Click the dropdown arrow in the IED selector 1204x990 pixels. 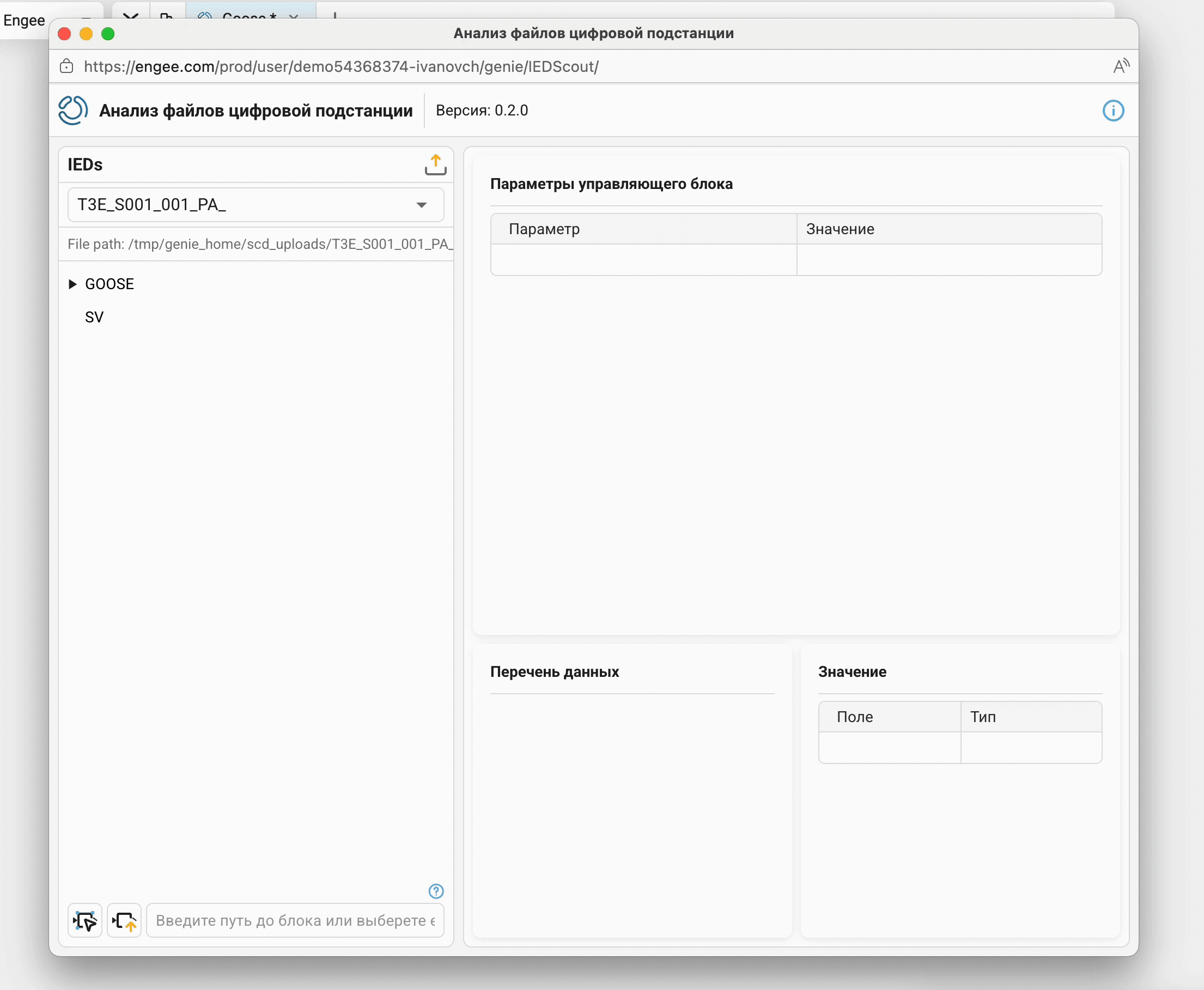pyautogui.click(x=421, y=205)
